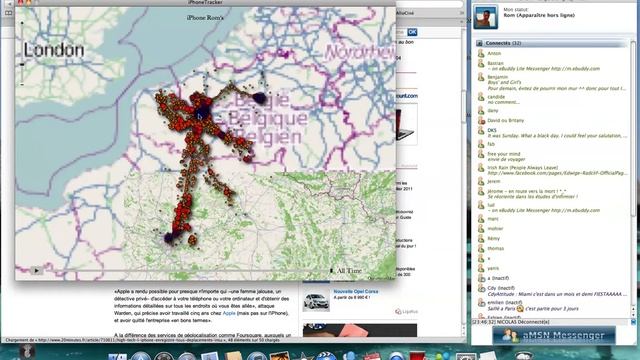
Task: Click the status icon next to jérome
Action: click(481, 191)
